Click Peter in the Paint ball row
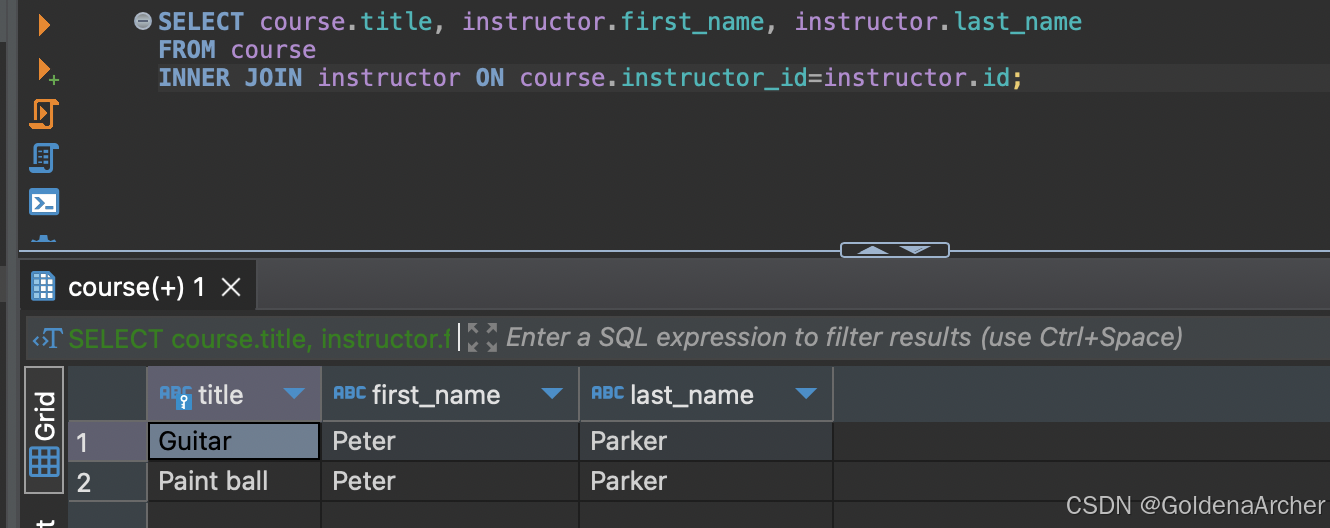Viewport: 1330px width, 528px height. pos(450,481)
